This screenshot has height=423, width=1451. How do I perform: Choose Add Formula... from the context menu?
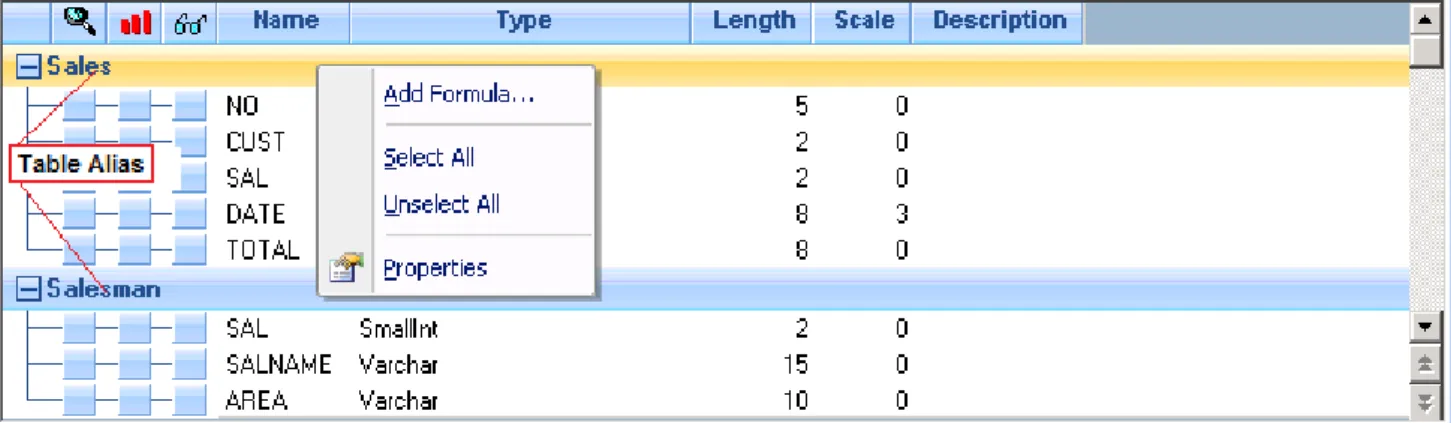click(459, 94)
